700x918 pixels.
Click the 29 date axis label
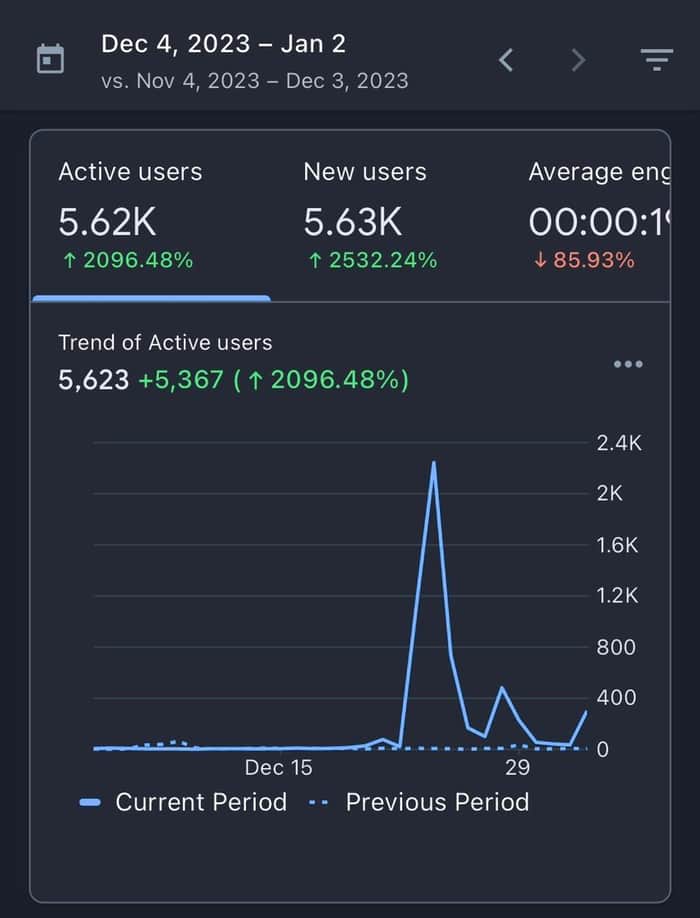click(x=517, y=768)
